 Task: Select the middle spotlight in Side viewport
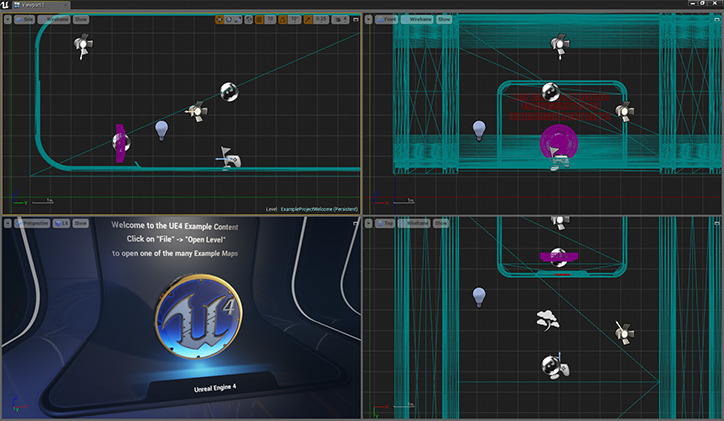coord(197,111)
